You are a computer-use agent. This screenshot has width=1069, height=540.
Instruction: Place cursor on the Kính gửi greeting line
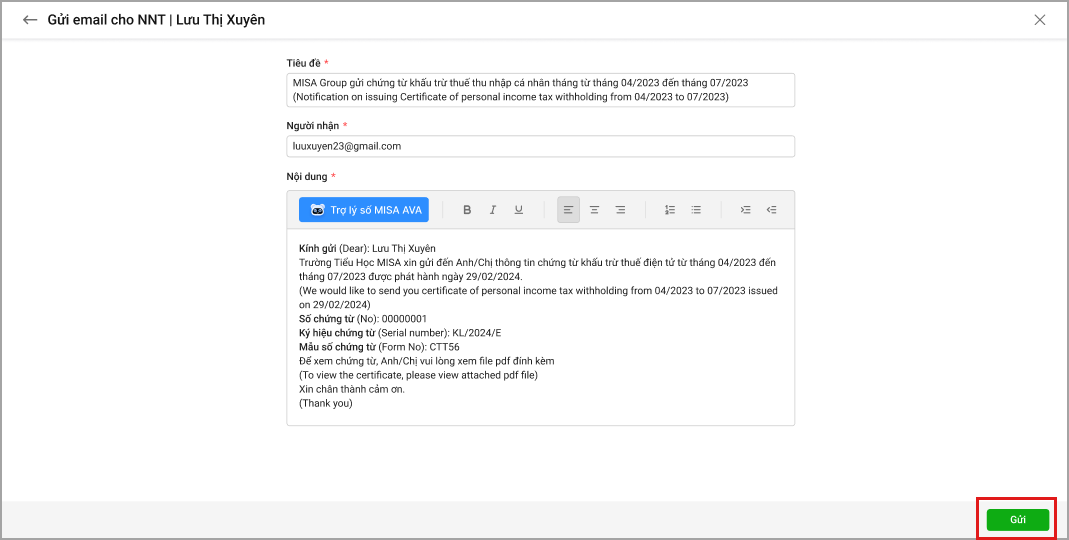[367, 248]
